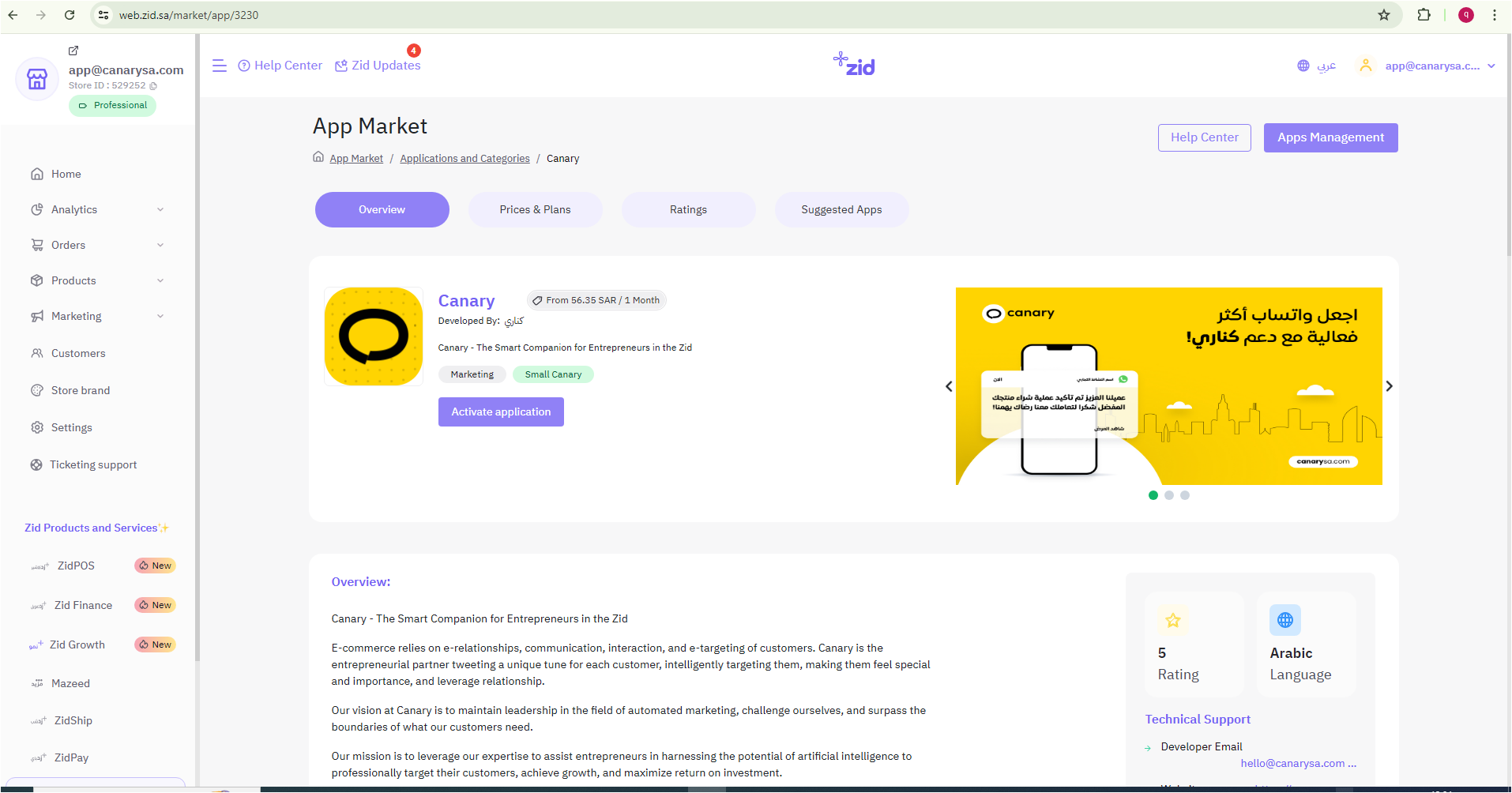Click developer email hello@canarysa.com
1512x793 pixels.
tap(1298, 763)
